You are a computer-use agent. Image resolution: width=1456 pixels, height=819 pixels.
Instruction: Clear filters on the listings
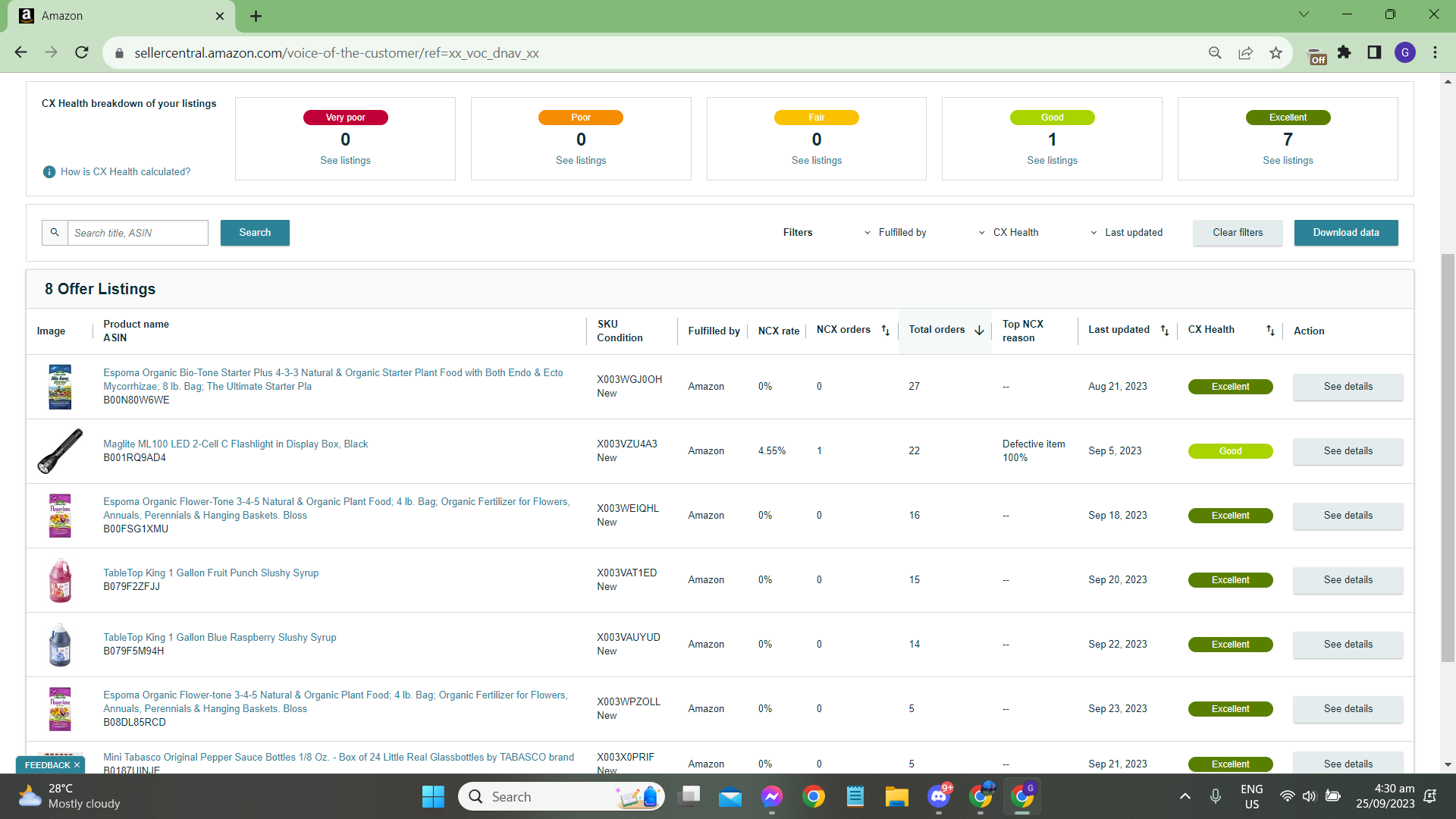coord(1238,233)
